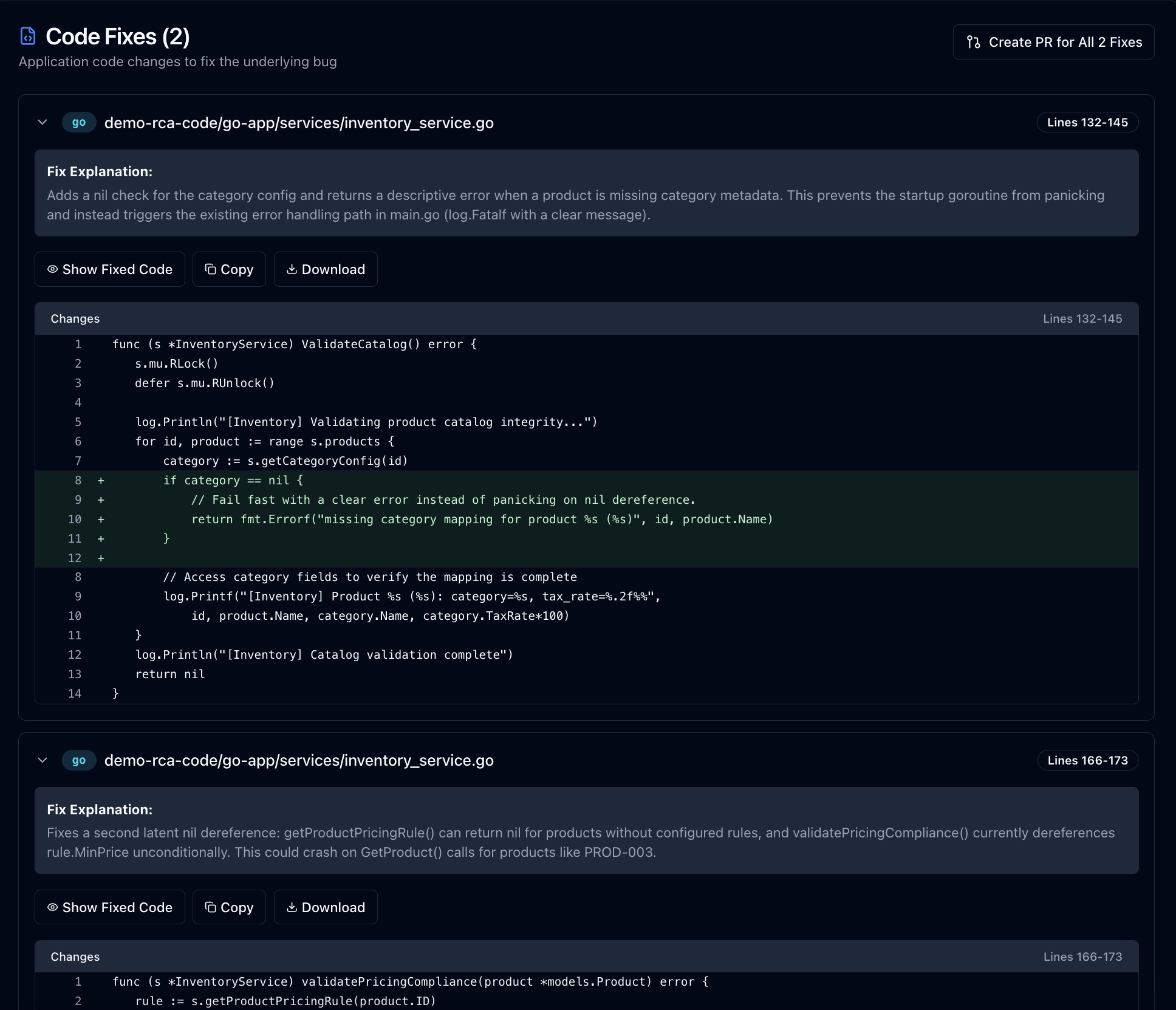This screenshot has height=1010, width=1176.
Task: Click the Lines 132-145 badge
Action: pos(1087,122)
